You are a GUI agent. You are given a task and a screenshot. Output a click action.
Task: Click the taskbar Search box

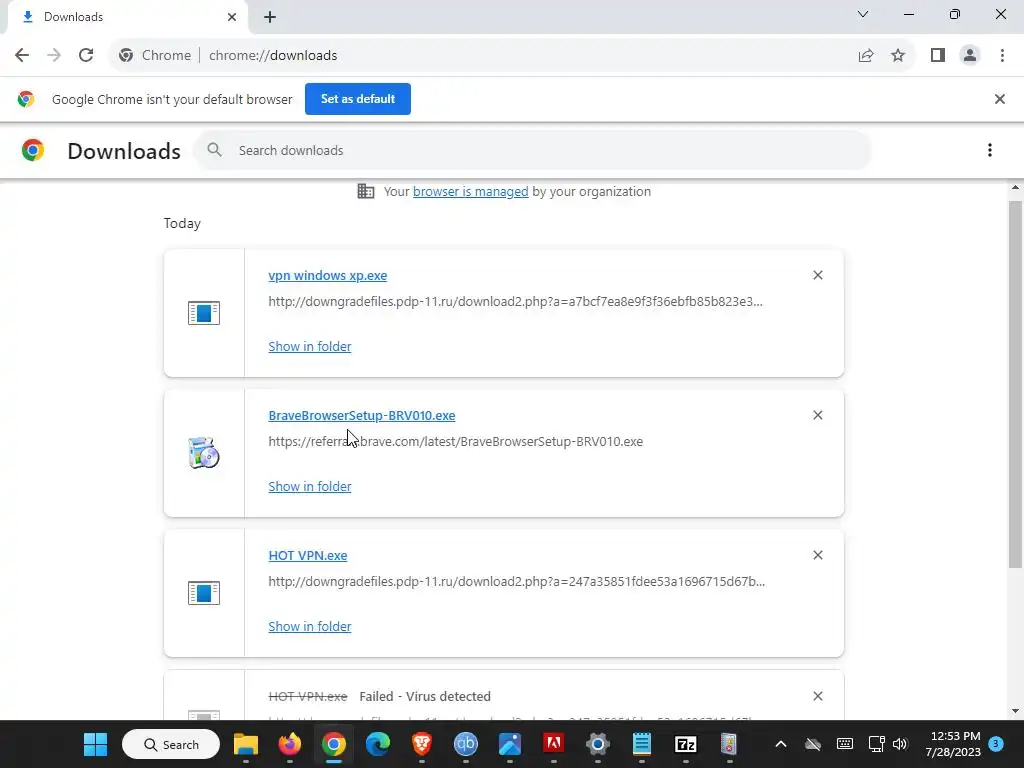(x=171, y=744)
